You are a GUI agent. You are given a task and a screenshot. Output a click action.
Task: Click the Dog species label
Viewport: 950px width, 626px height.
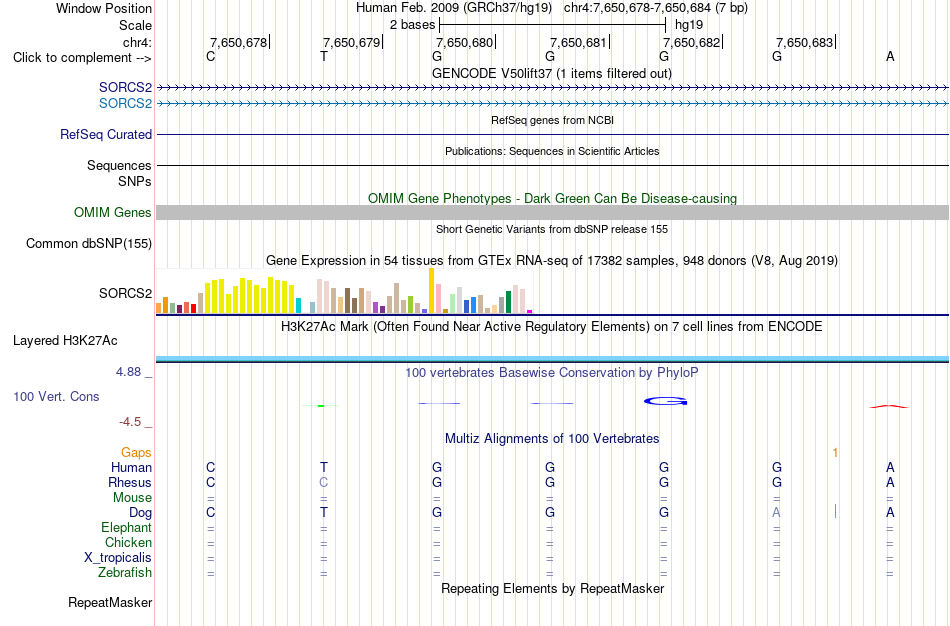[140, 513]
